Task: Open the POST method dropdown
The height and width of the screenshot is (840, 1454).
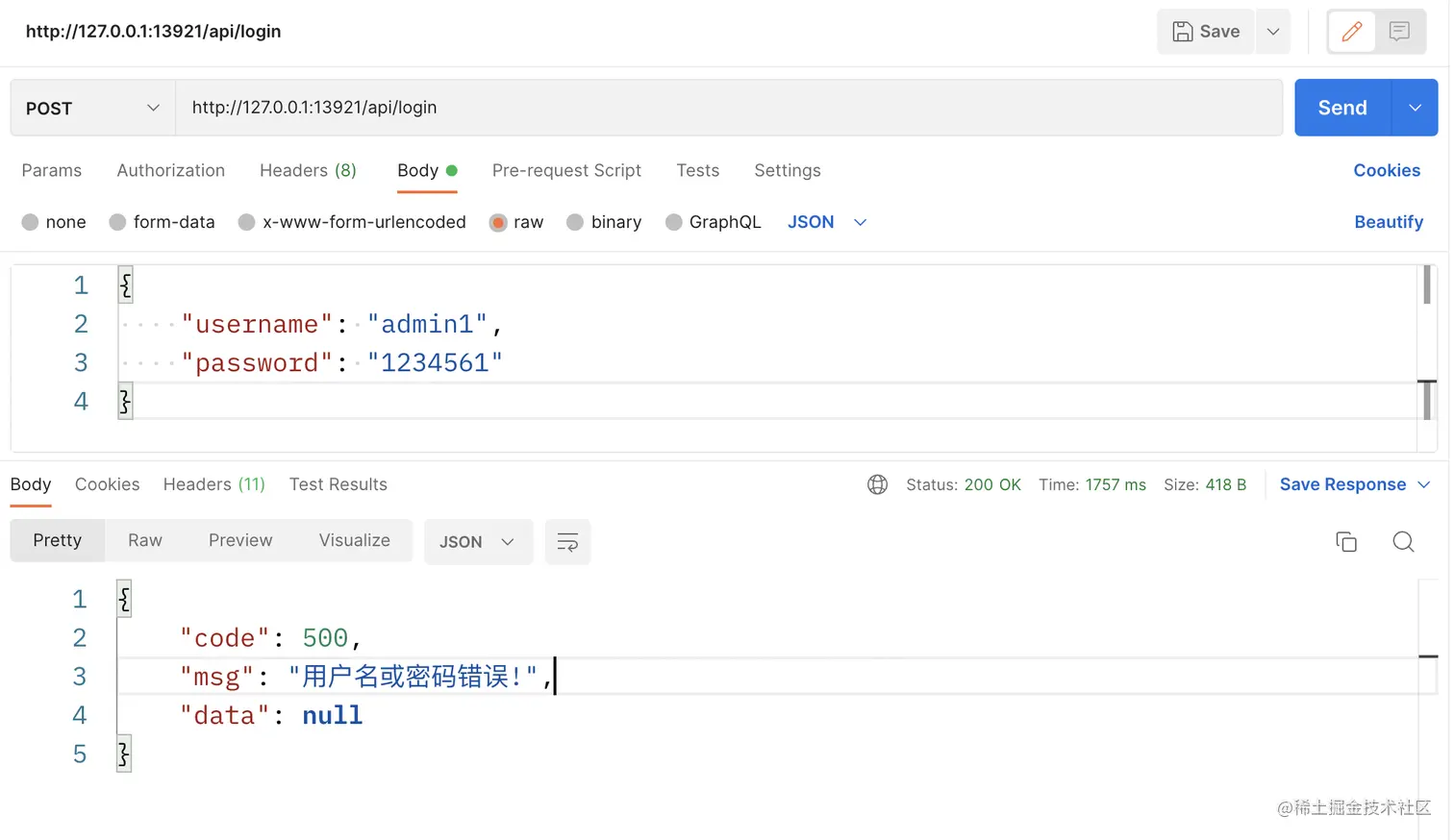Action: click(92, 108)
